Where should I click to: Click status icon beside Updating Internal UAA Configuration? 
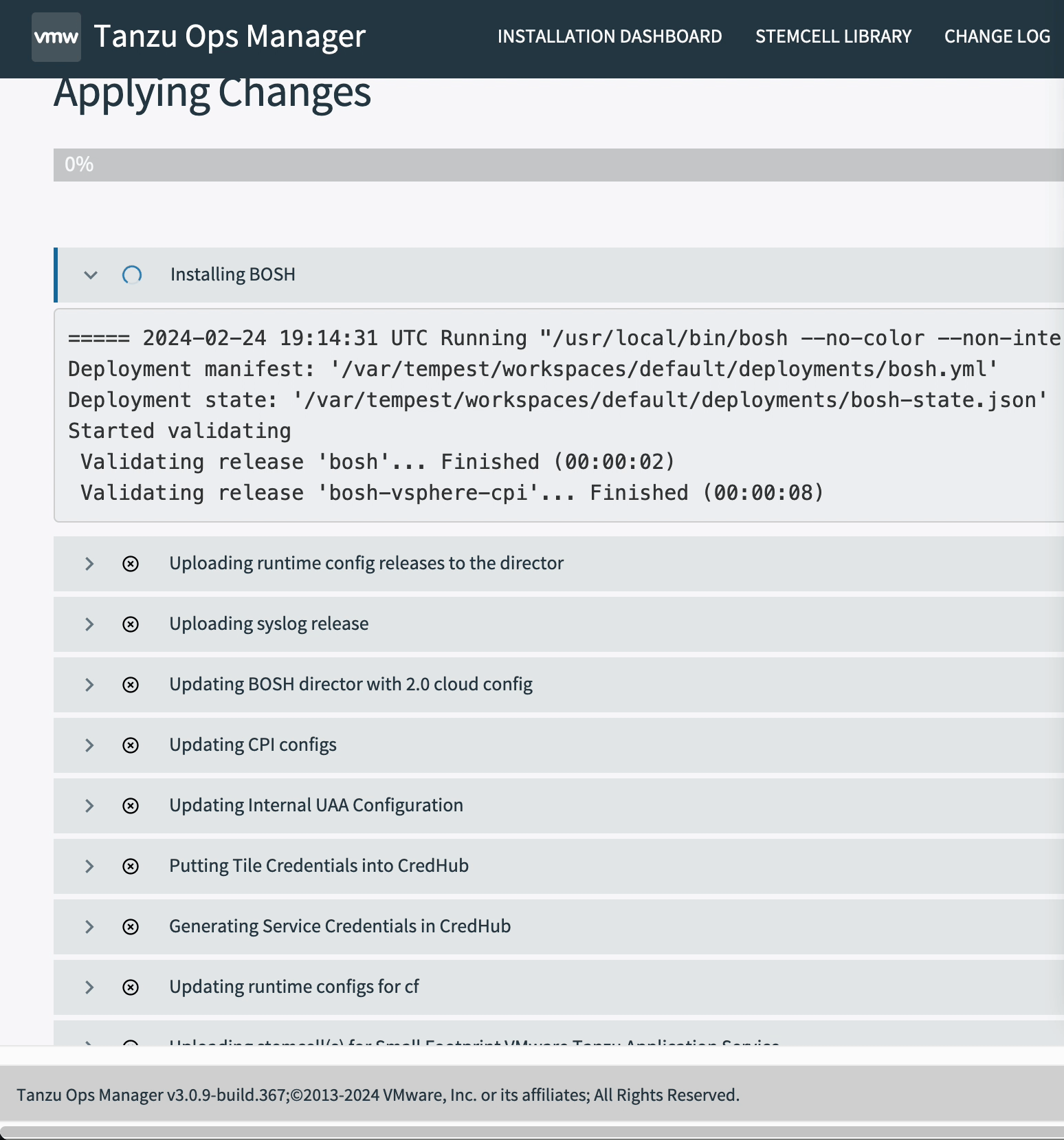click(x=131, y=806)
